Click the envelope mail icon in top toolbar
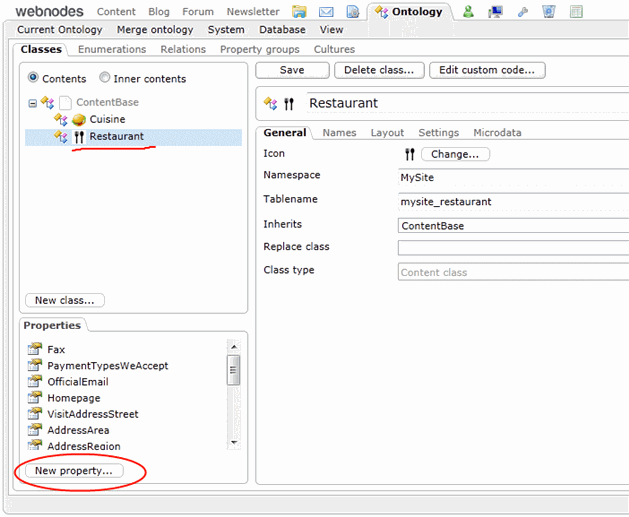 (326, 12)
